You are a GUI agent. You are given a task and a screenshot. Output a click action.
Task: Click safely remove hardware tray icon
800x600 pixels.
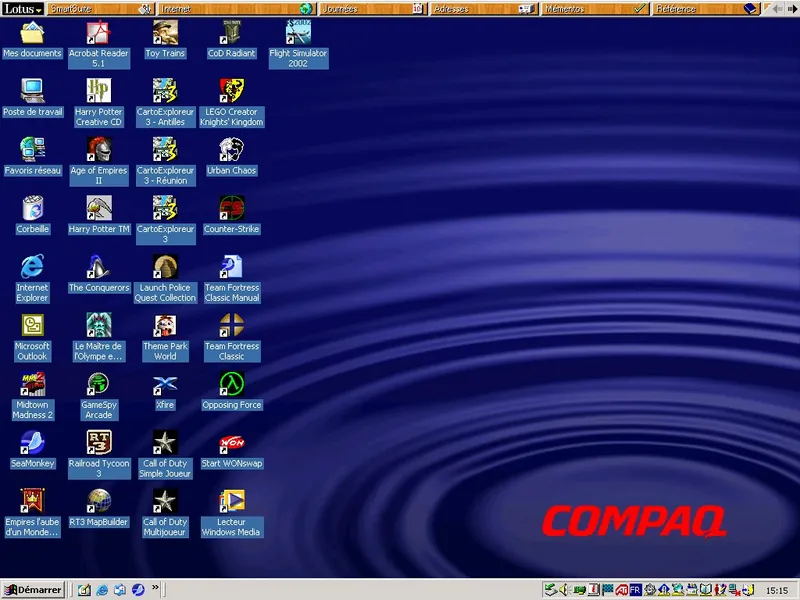pyautogui.click(x=549, y=590)
